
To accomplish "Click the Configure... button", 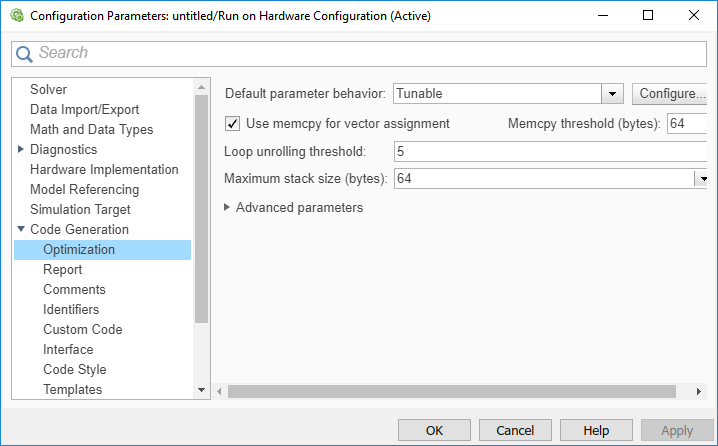I will pos(671,94).
